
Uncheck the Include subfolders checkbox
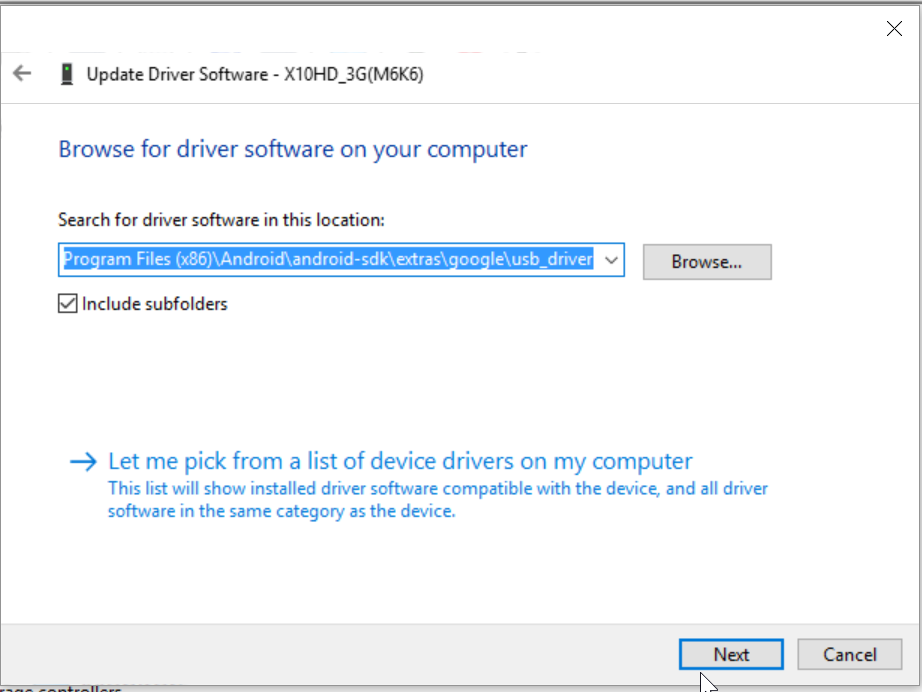[x=68, y=304]
